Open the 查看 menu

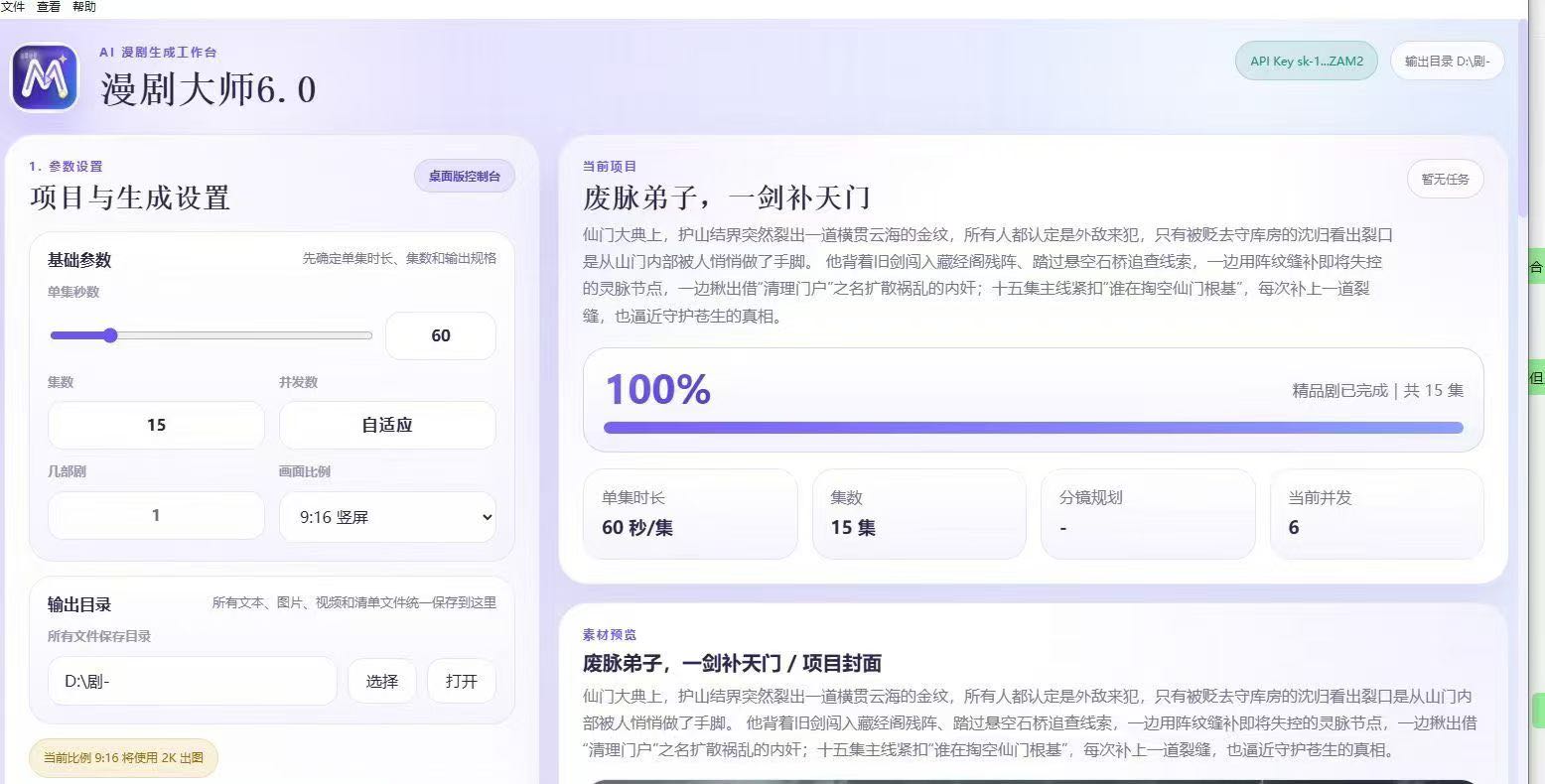pos(49,7)
